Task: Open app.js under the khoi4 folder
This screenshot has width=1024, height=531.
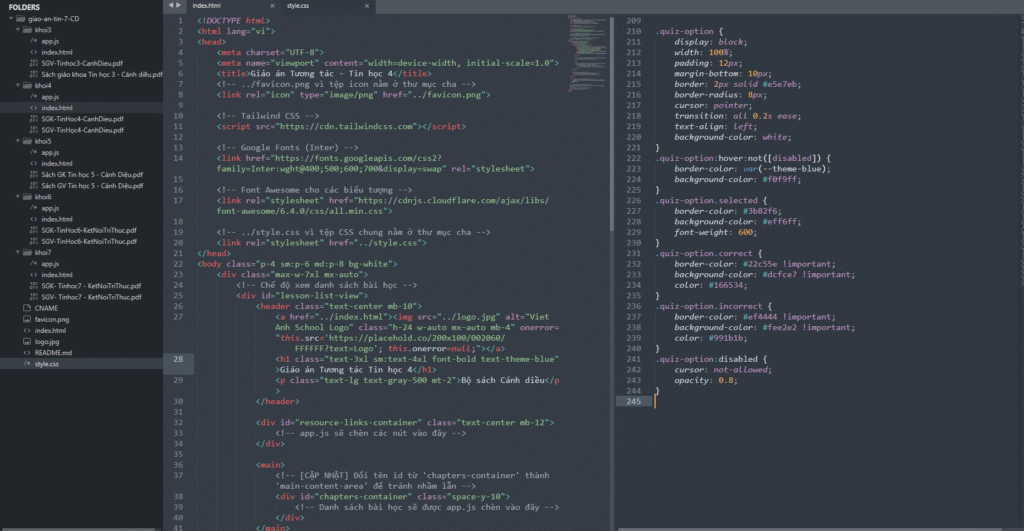Action: [50, 97]
